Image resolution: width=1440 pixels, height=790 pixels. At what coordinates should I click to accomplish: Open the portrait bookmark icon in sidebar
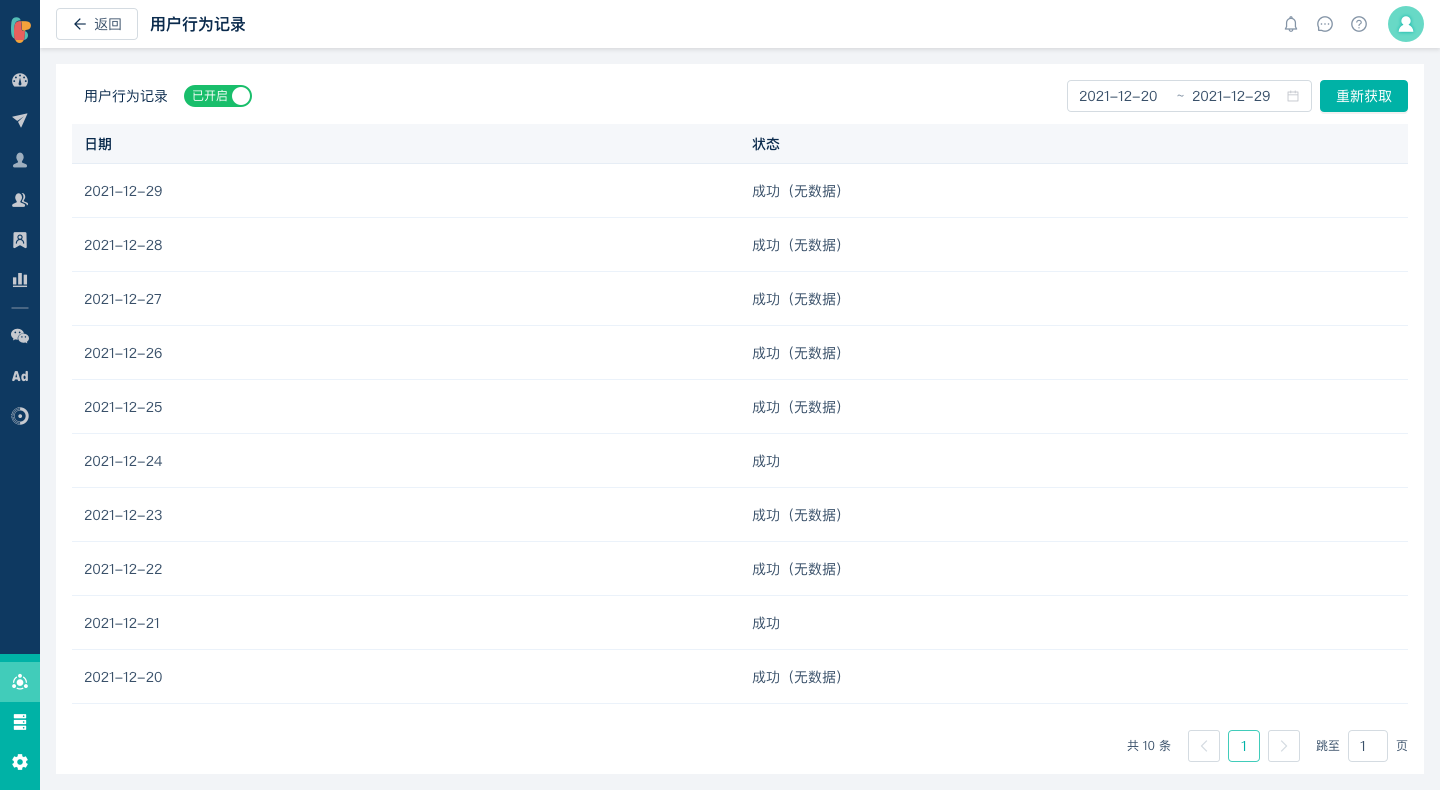20,240
